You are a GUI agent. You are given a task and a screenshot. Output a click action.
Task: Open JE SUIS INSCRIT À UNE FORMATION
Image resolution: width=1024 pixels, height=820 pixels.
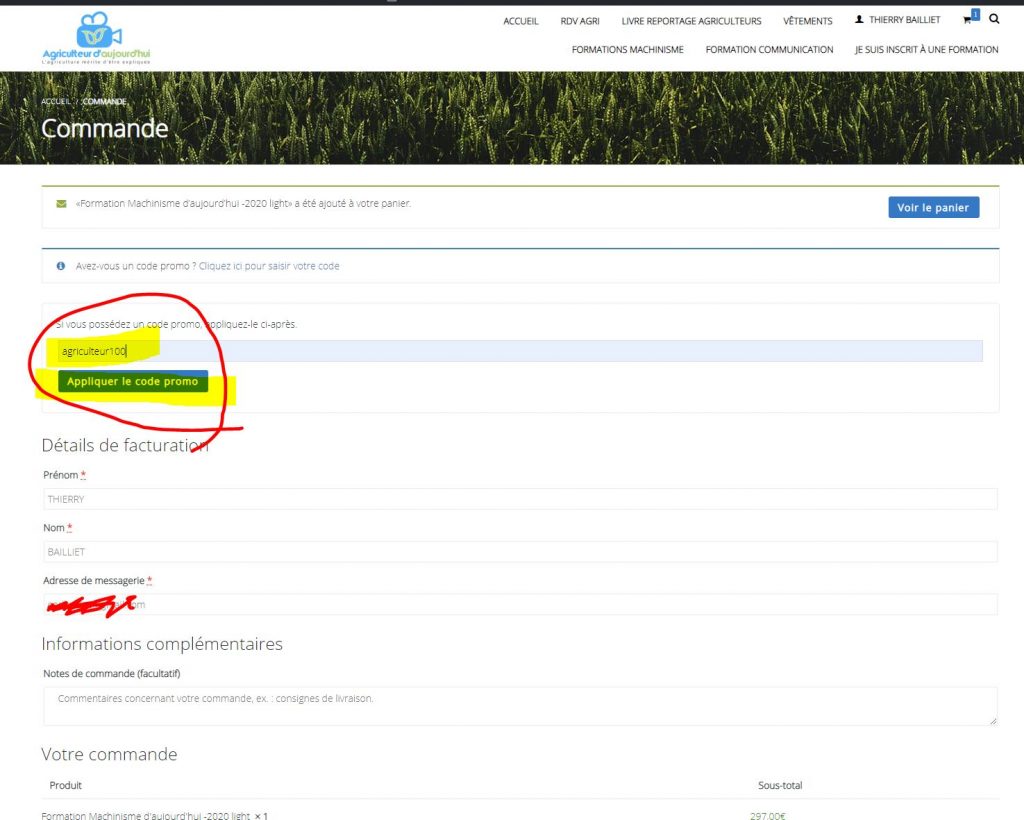click(x=926, y=50)
